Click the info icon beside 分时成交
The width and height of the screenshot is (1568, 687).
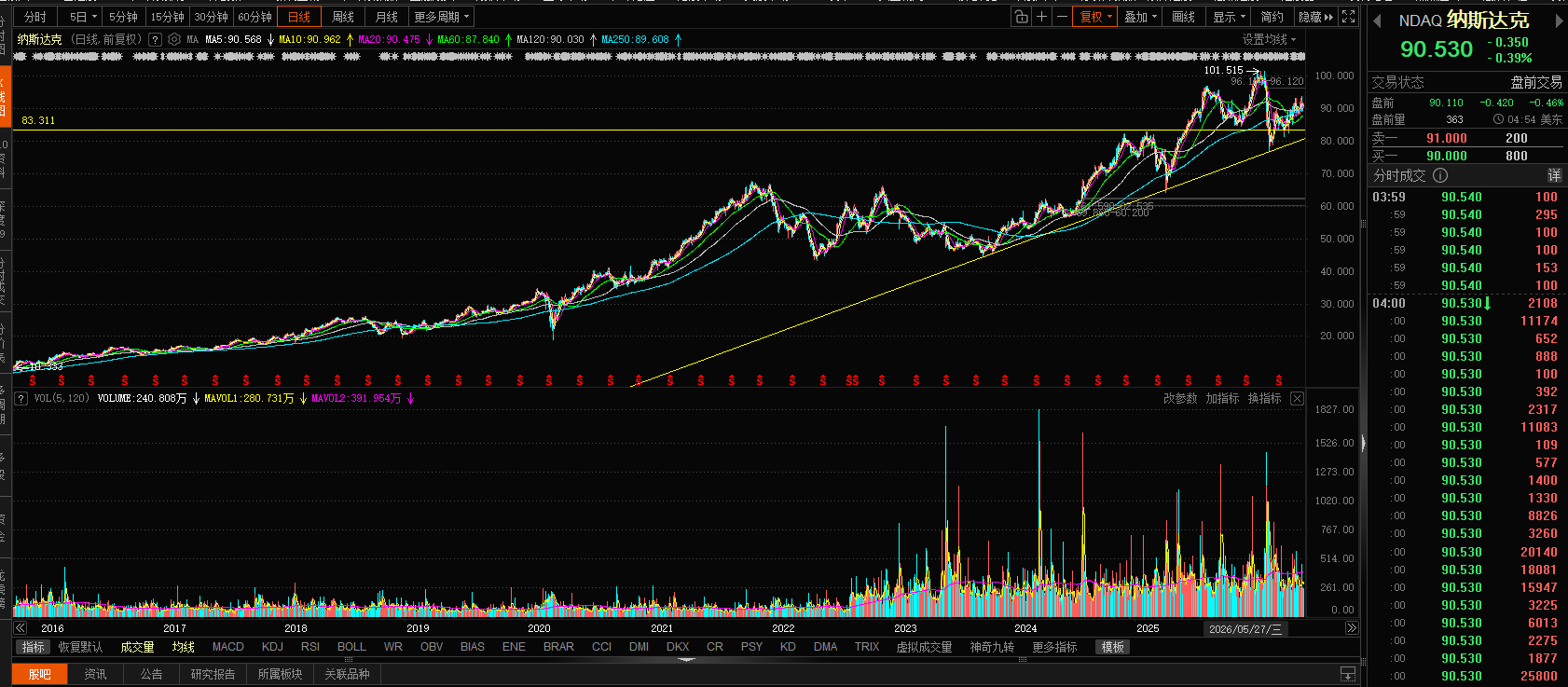(1440, 175)
